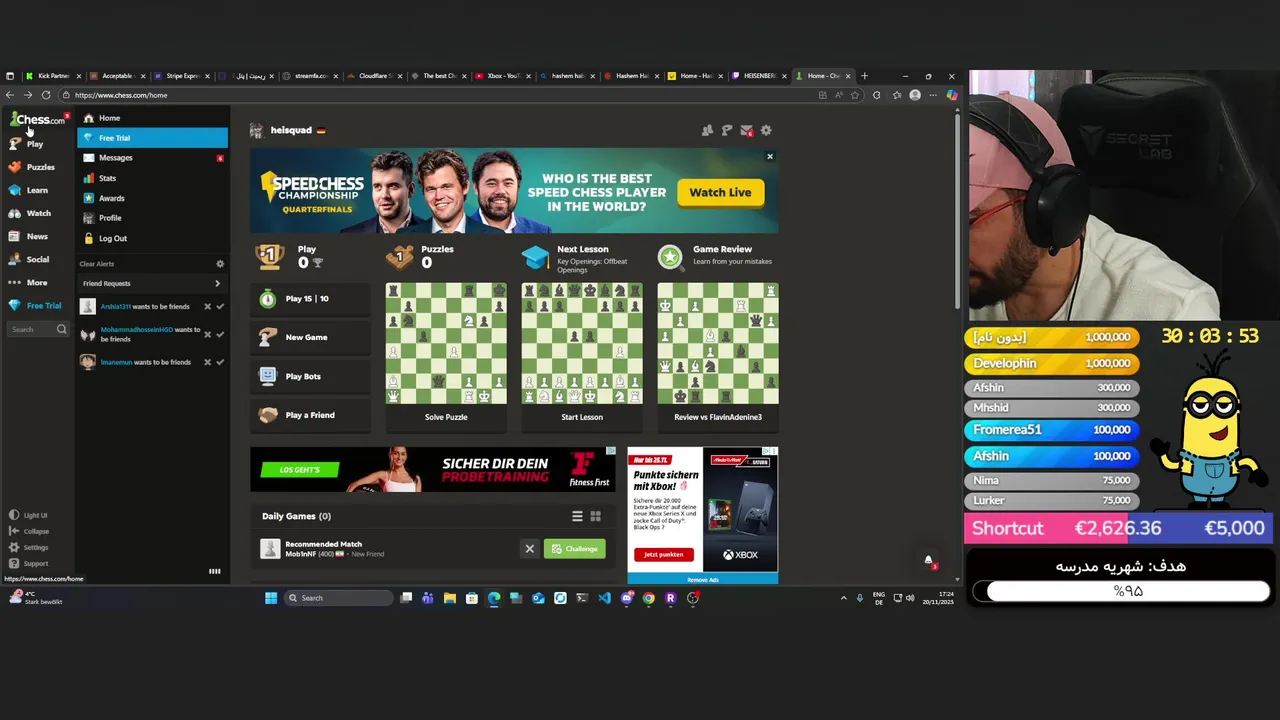Screen dimensions: 1280x720
Task: Open the gear settings icon in the page header
Action: (x=766, y=130)
